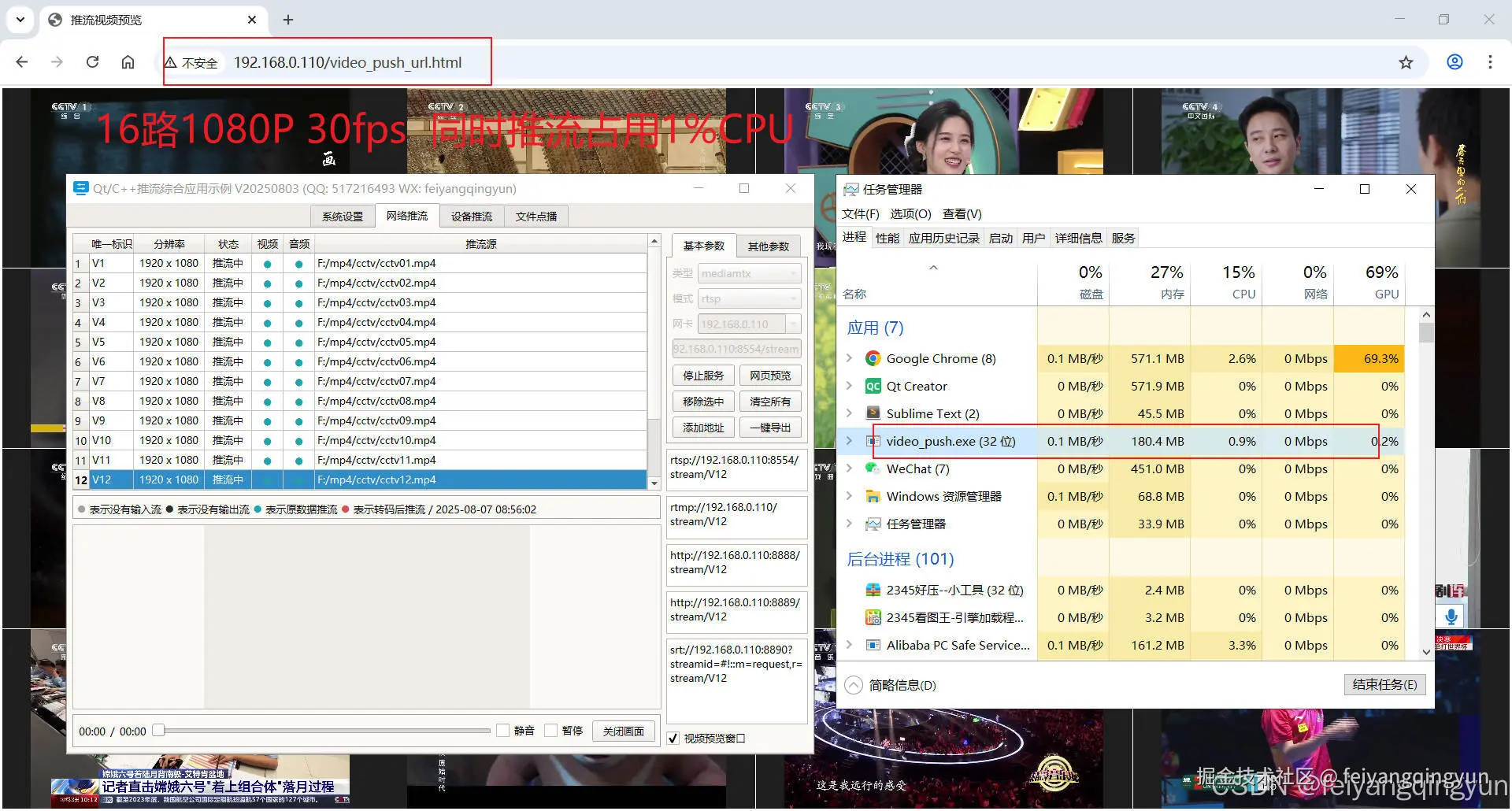1512x811 pixels.
Task: Expand the Google Chrome process group
Action: click(849, 358)
